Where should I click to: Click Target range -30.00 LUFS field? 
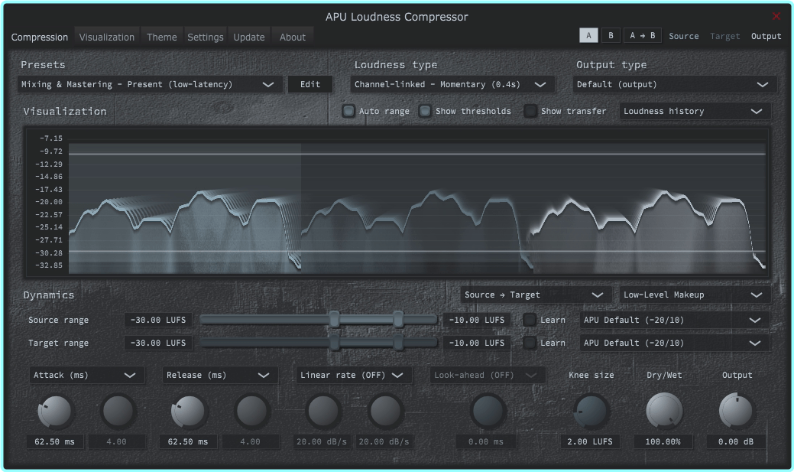158,343
